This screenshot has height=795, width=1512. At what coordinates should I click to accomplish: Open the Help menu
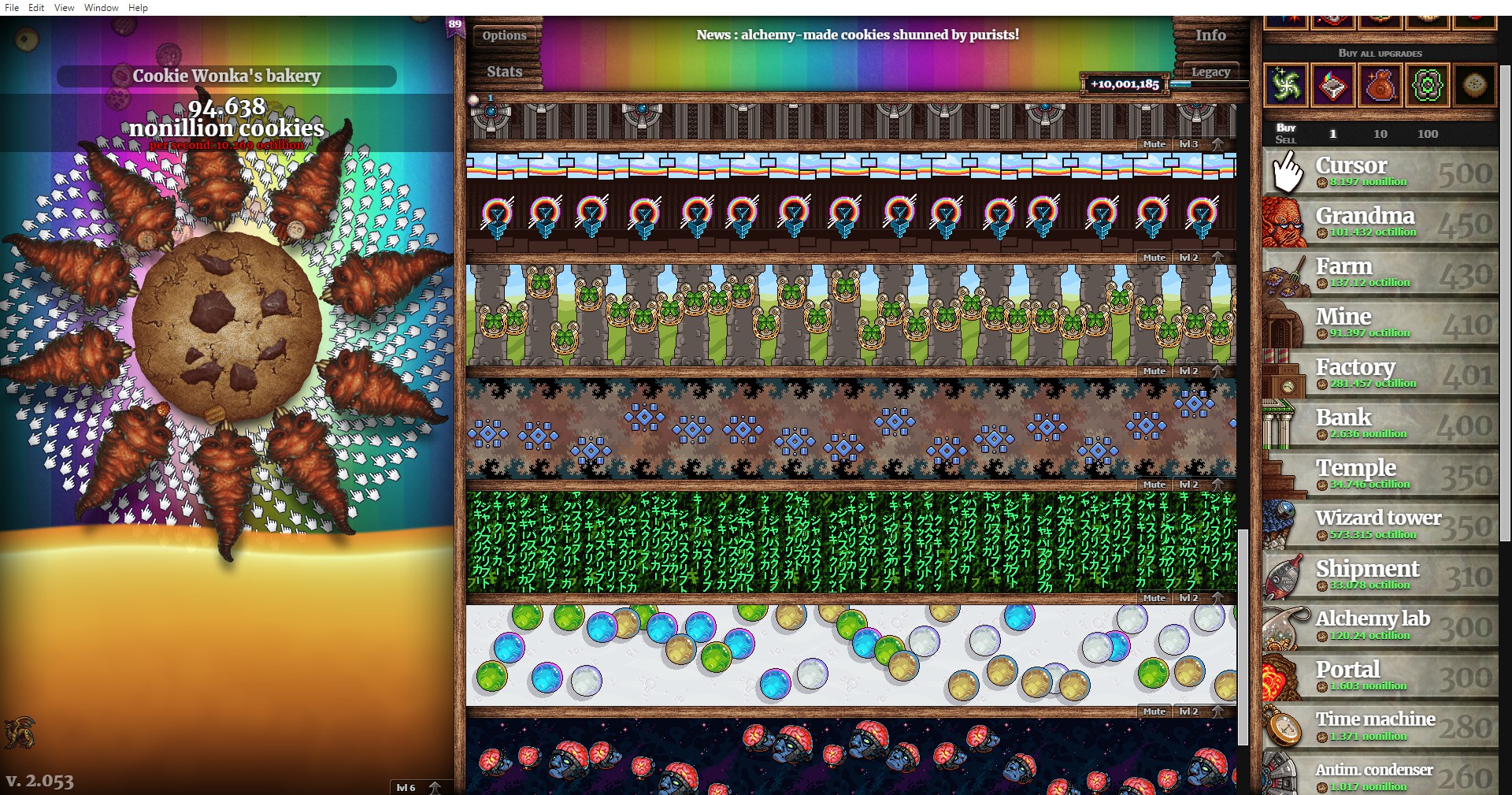tap(138, 8)
